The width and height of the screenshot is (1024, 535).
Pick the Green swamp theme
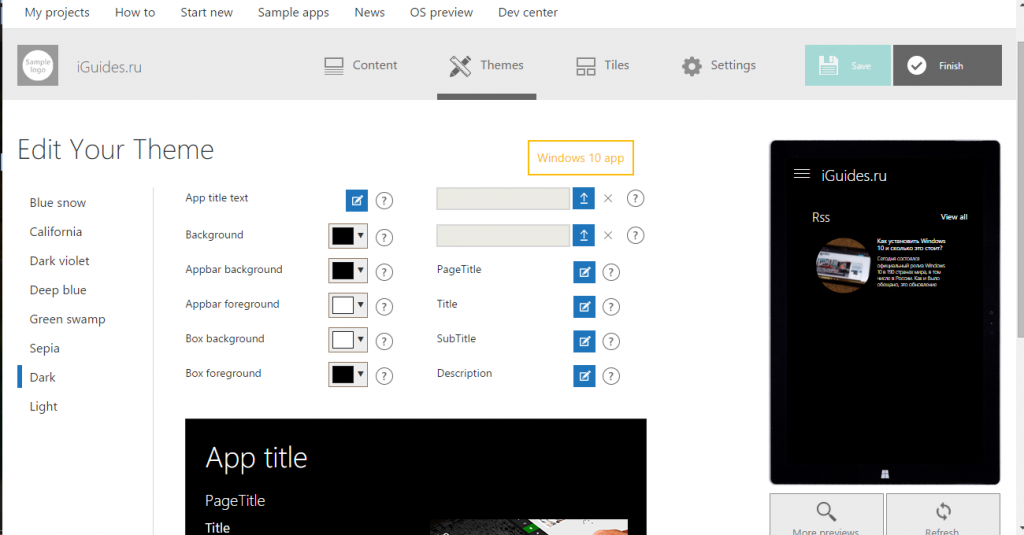[x=67, y=319]
